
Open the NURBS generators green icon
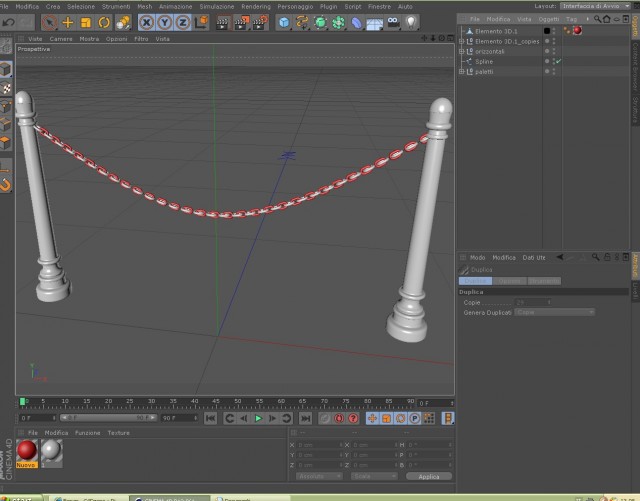(320, 22)
